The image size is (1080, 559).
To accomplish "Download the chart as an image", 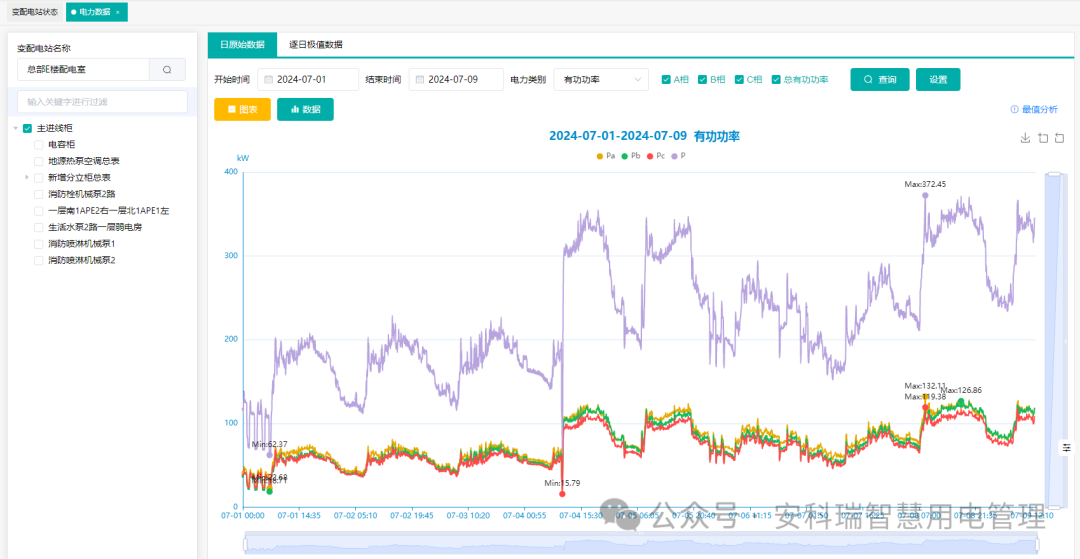I will (1025, 138).
